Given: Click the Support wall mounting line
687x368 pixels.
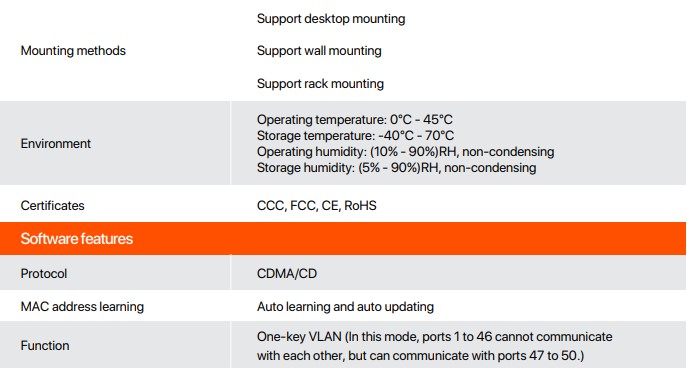Looking at the screenshot, I should (x=319, y=51).
